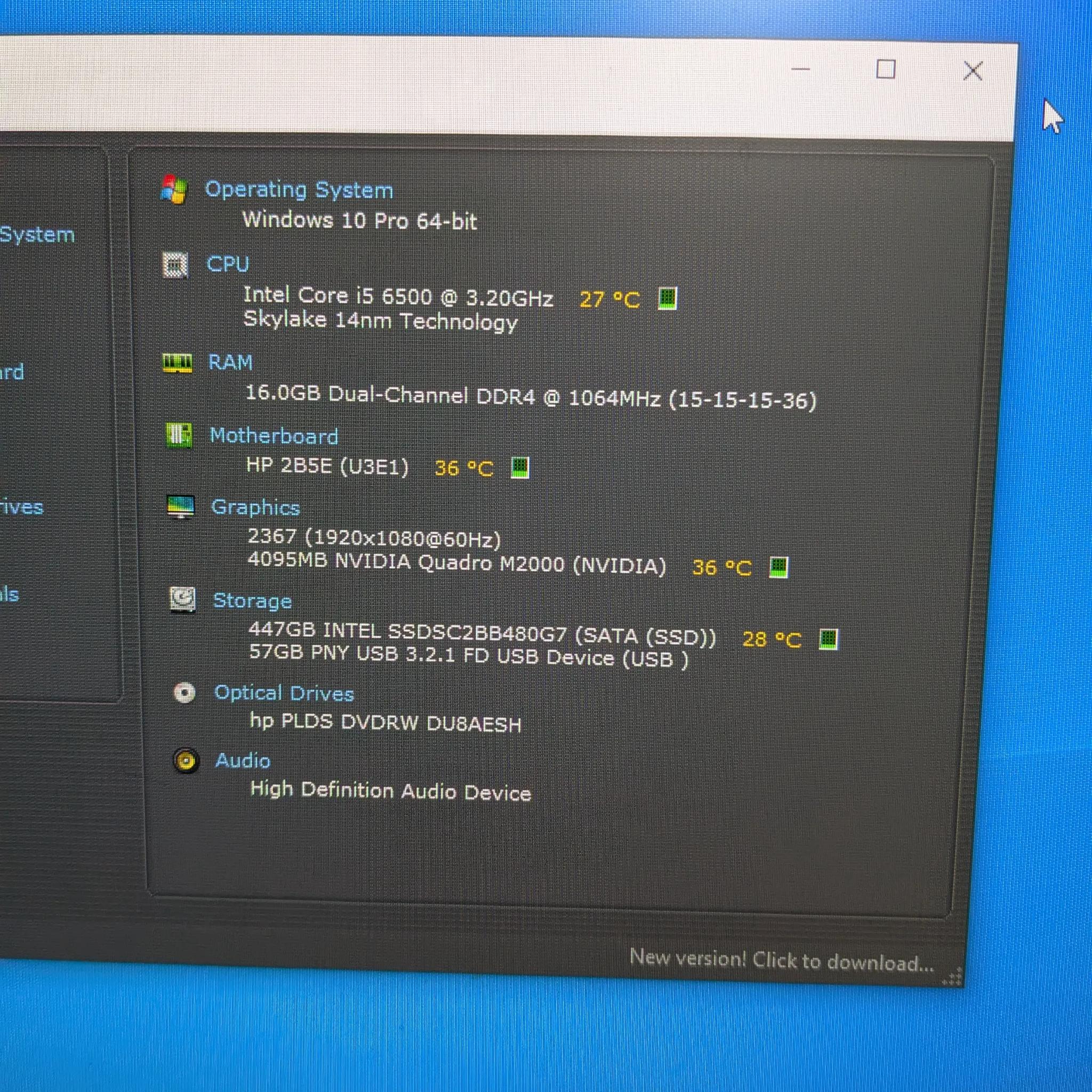This screenshot has height=1092, width=1092.
Task: Click the Audio speaker icon
Action: tap(186, 760)
